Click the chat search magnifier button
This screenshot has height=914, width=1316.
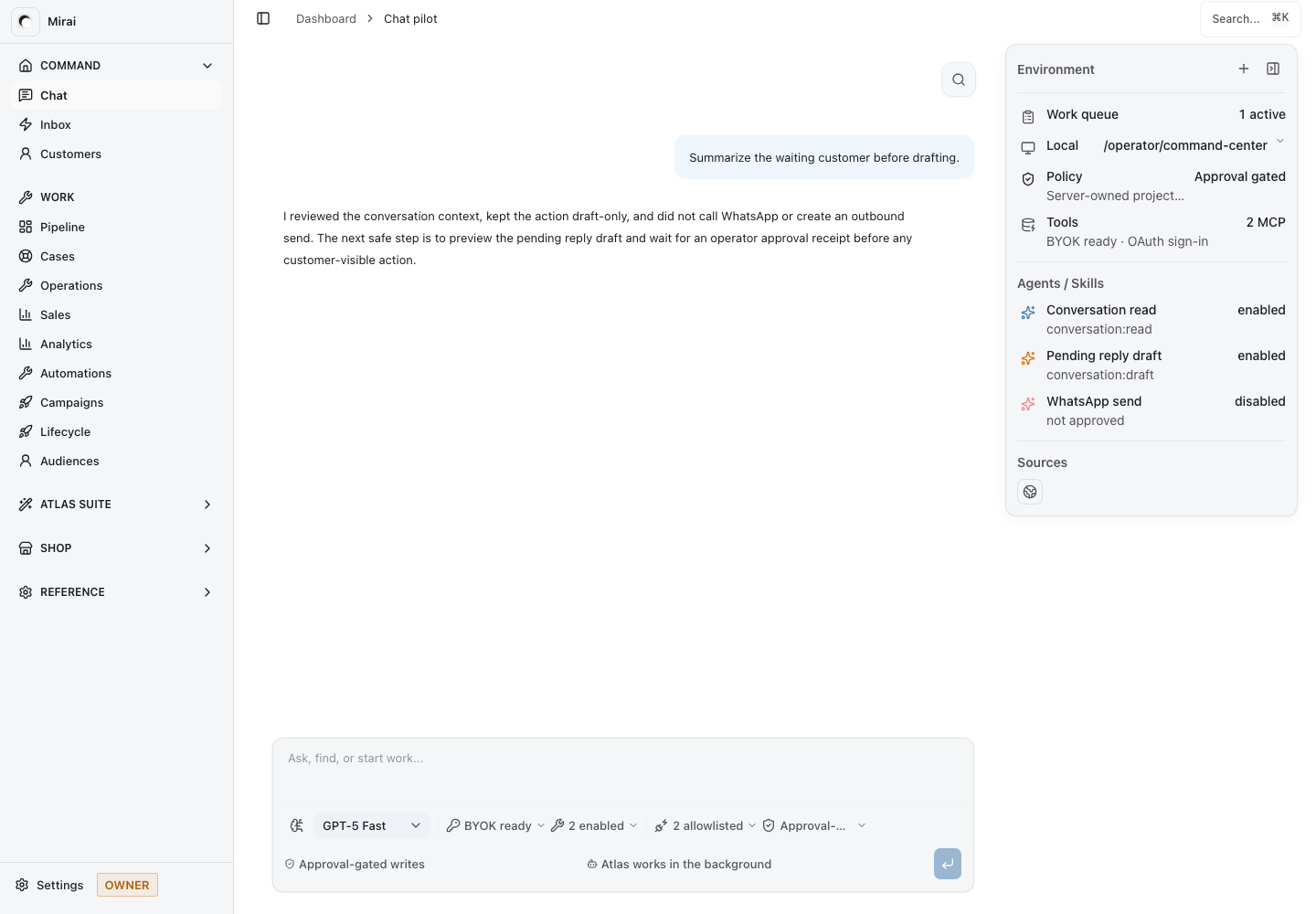point(959,80)
